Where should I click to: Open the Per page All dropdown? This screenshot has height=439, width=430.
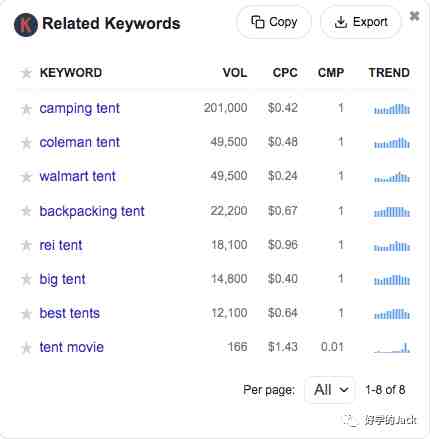click(330, 390)
